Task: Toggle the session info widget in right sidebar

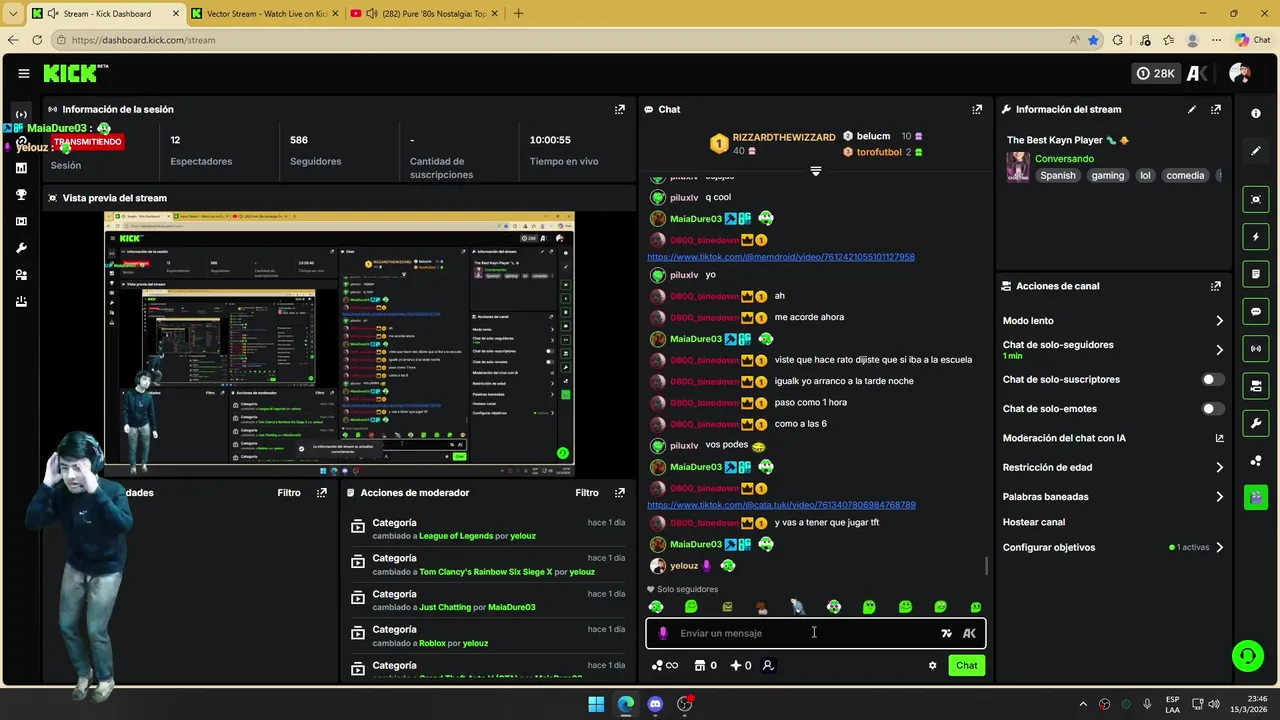Action: 1256,348
